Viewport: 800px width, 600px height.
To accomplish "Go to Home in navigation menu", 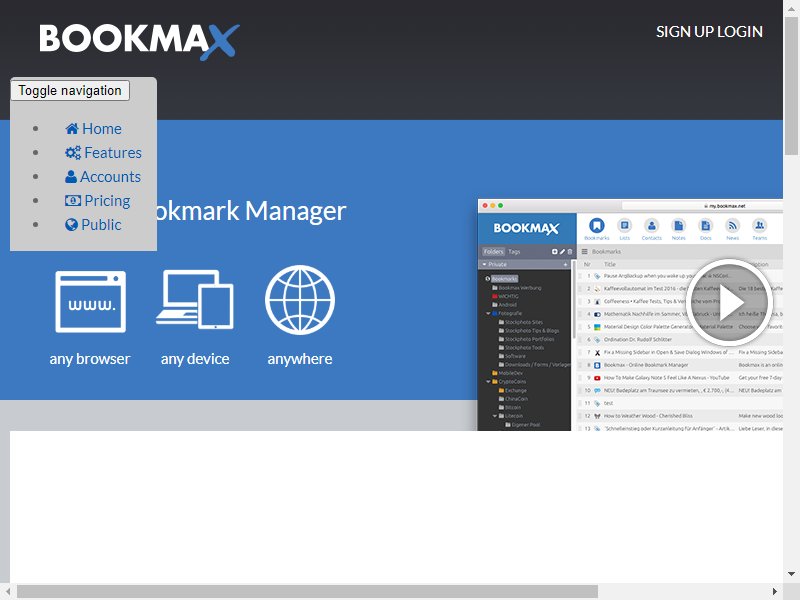I will click(93, 129).
